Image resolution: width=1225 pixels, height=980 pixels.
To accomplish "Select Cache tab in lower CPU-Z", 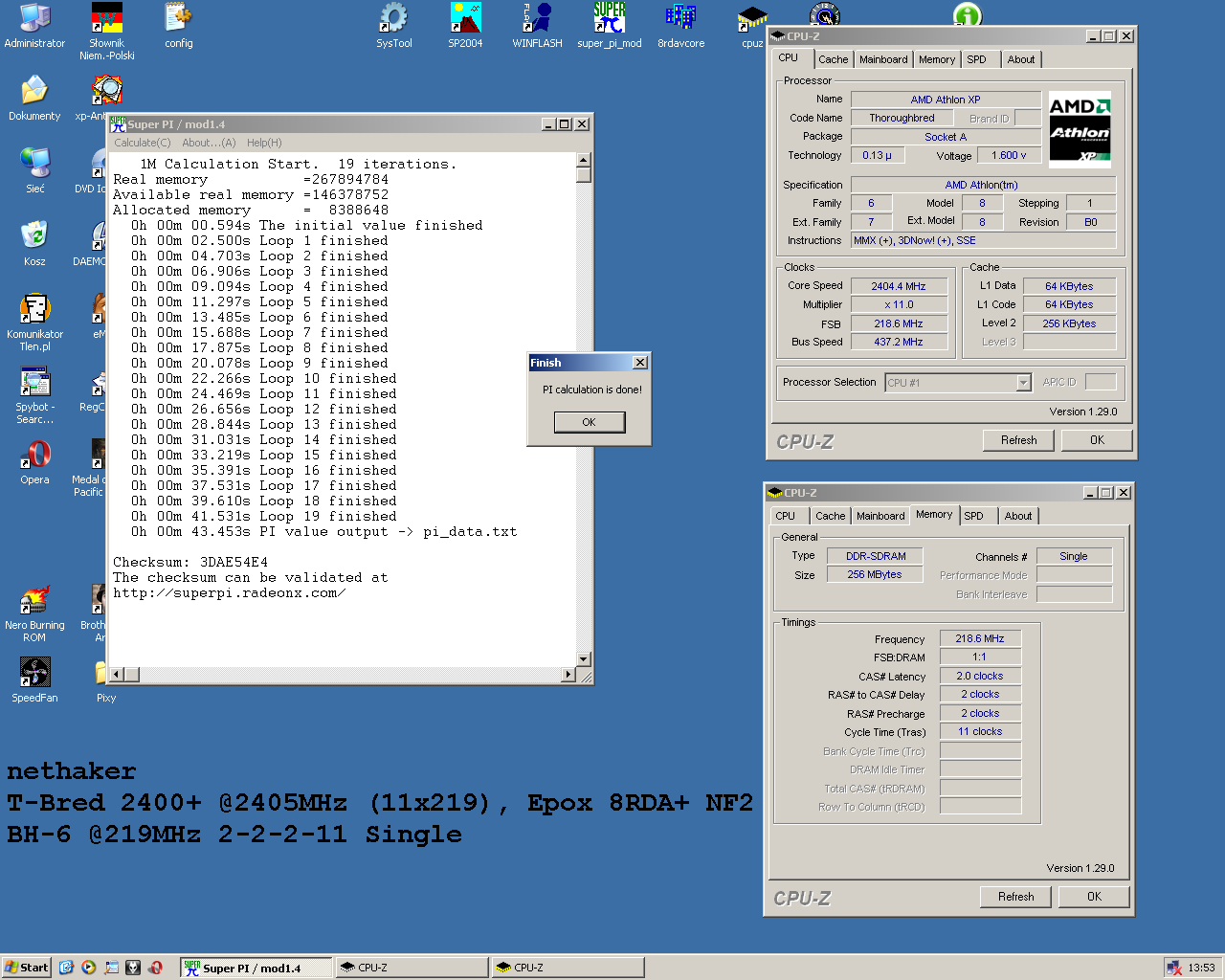I will [830, 516].
